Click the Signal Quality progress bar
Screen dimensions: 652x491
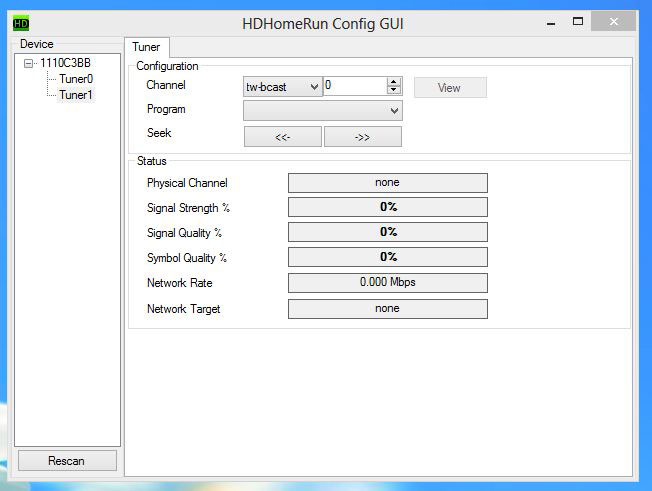click(x=388, y=232)
